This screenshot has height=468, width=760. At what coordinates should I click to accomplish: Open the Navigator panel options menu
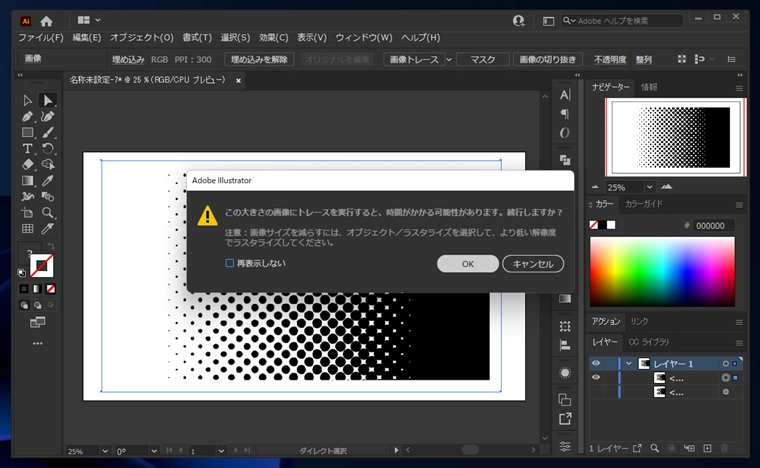pos(739,88)
